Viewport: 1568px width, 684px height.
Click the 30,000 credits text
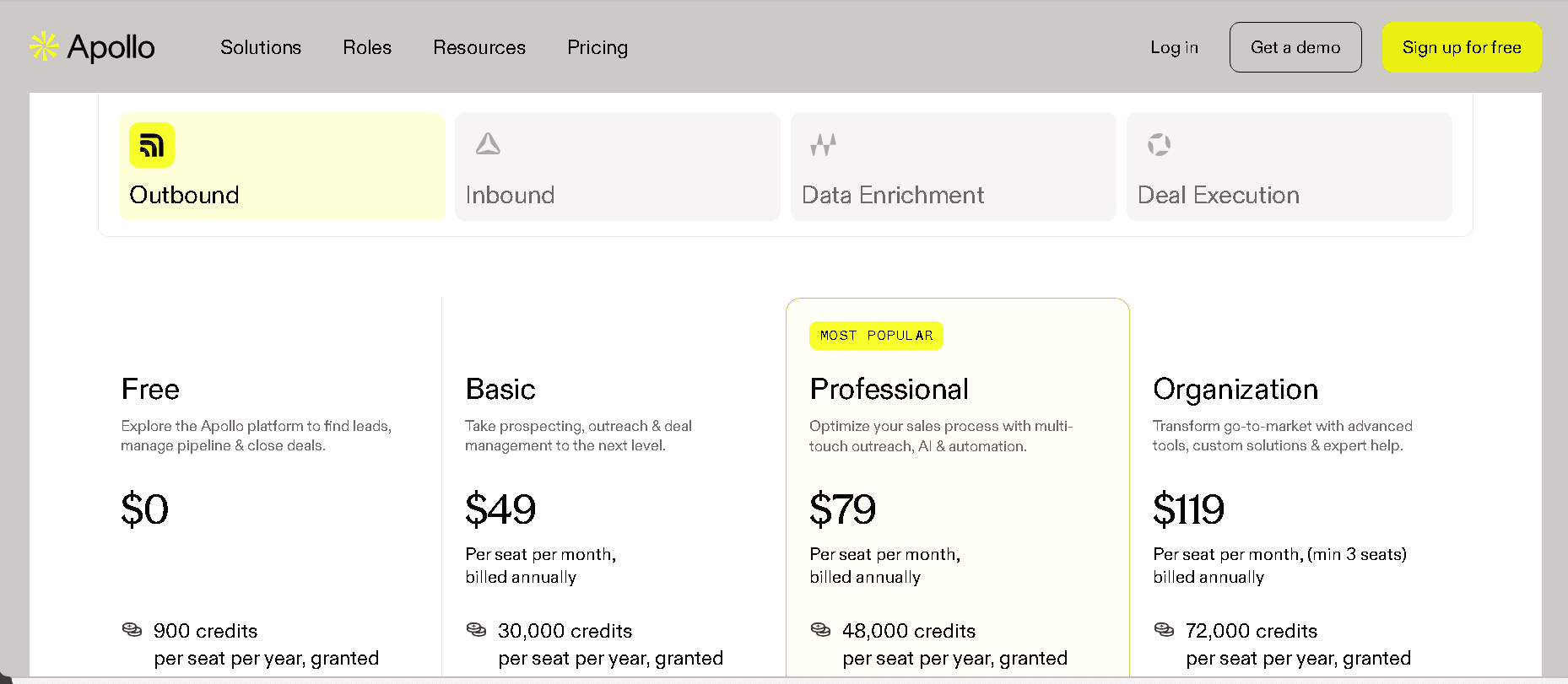565,631
